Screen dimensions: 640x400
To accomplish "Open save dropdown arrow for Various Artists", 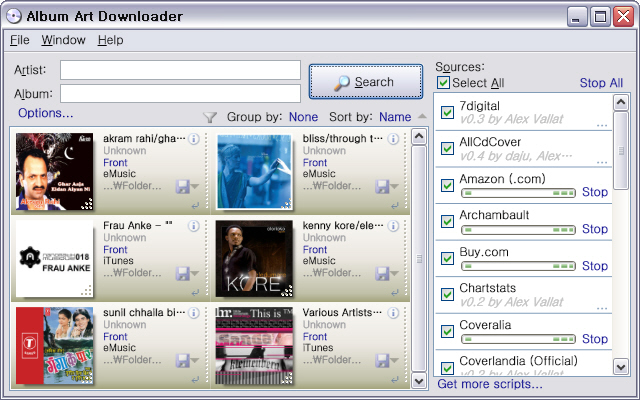I will tap(394, 361).
